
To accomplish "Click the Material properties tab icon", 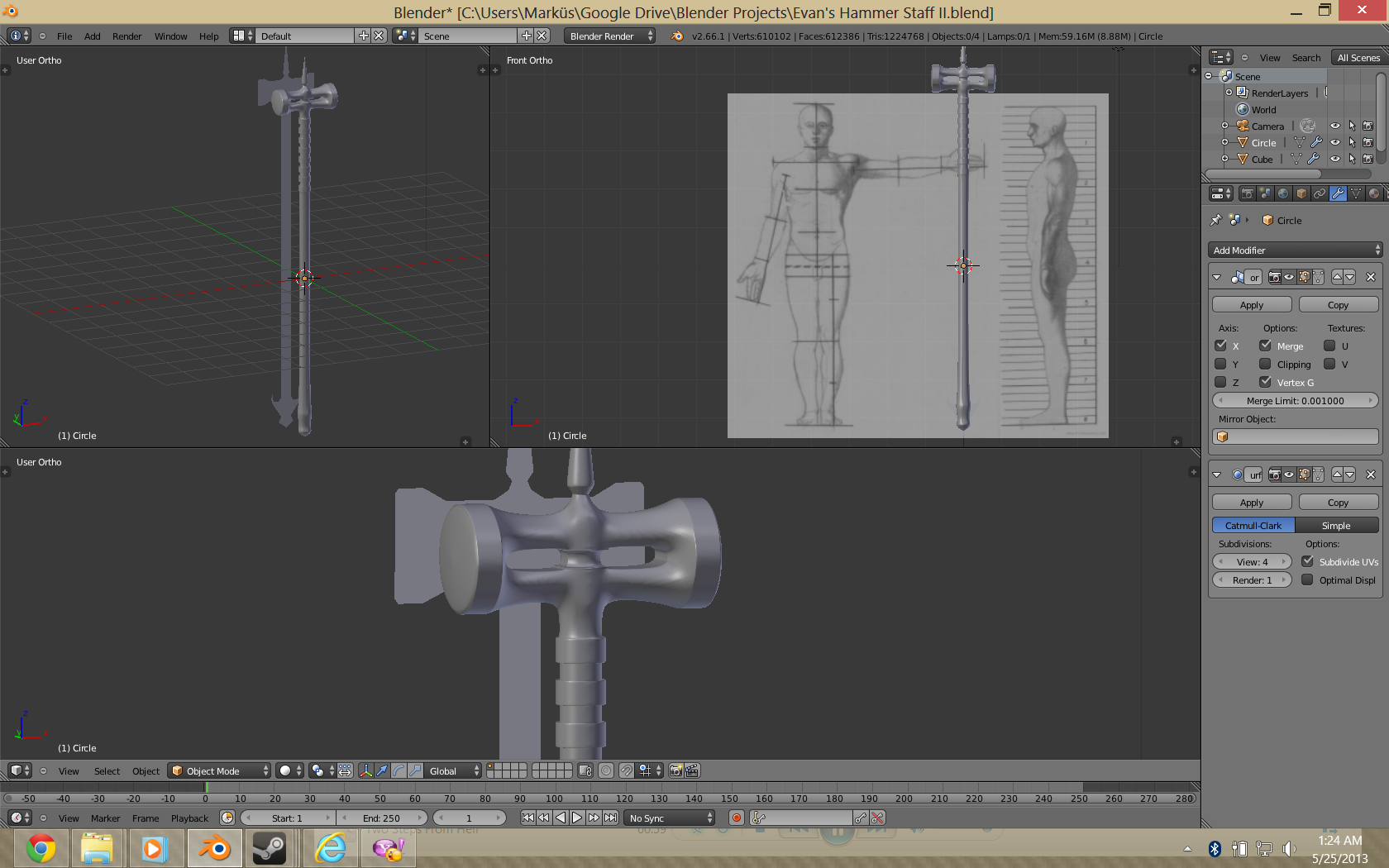I will point(1373,193).
